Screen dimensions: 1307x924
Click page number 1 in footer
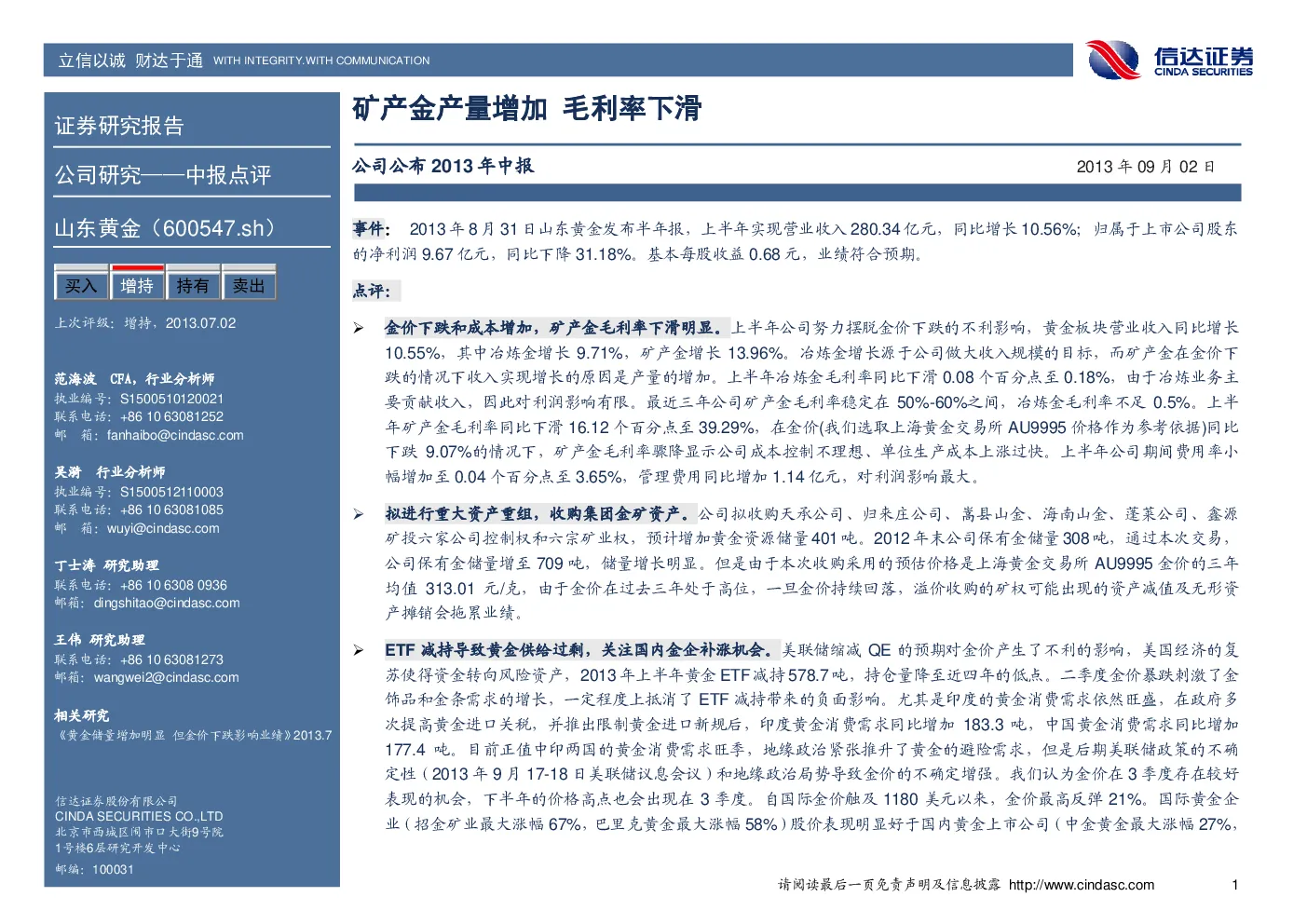(x=1235, y=885)
